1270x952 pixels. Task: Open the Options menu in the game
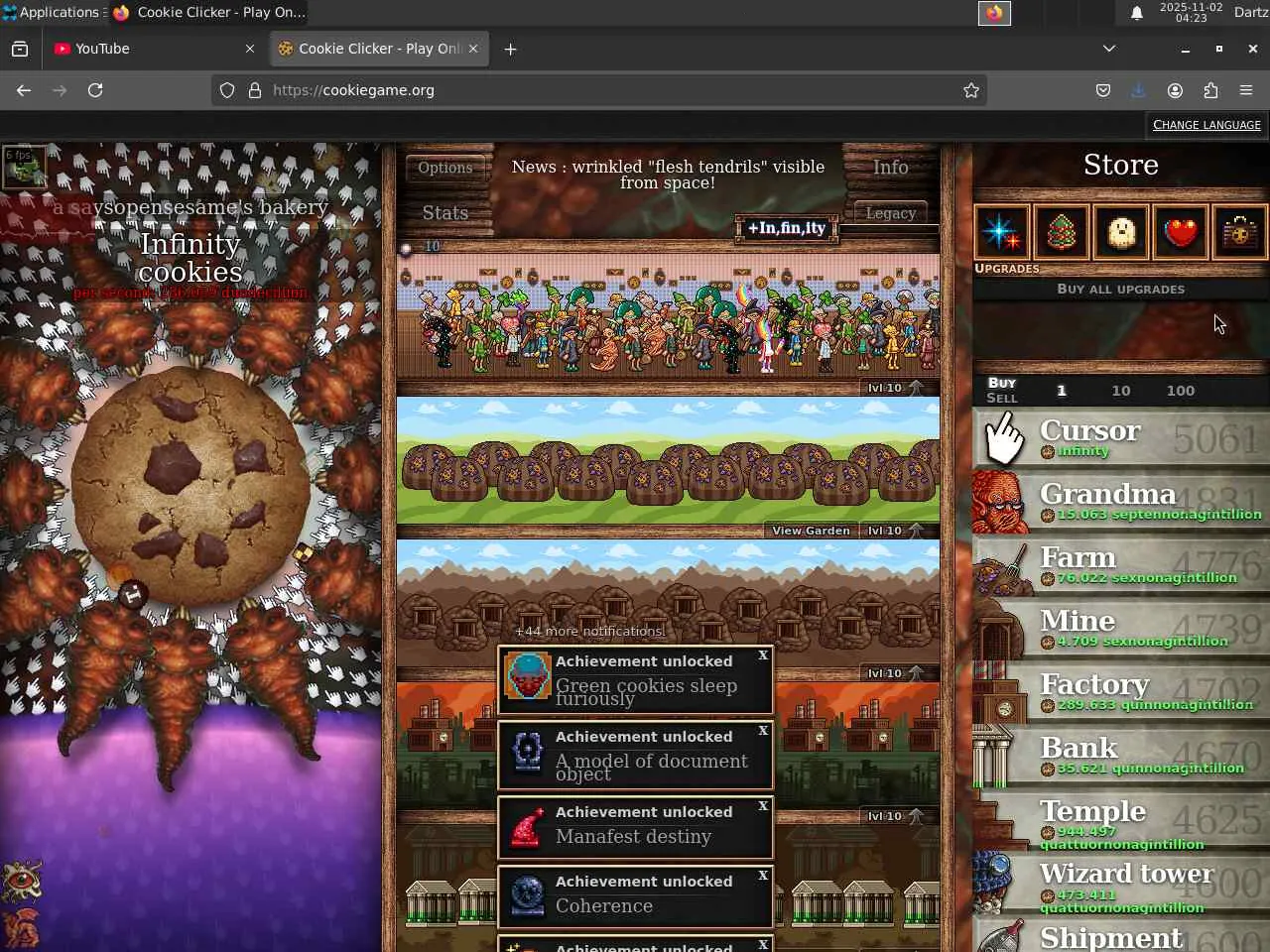pos(445,168)
